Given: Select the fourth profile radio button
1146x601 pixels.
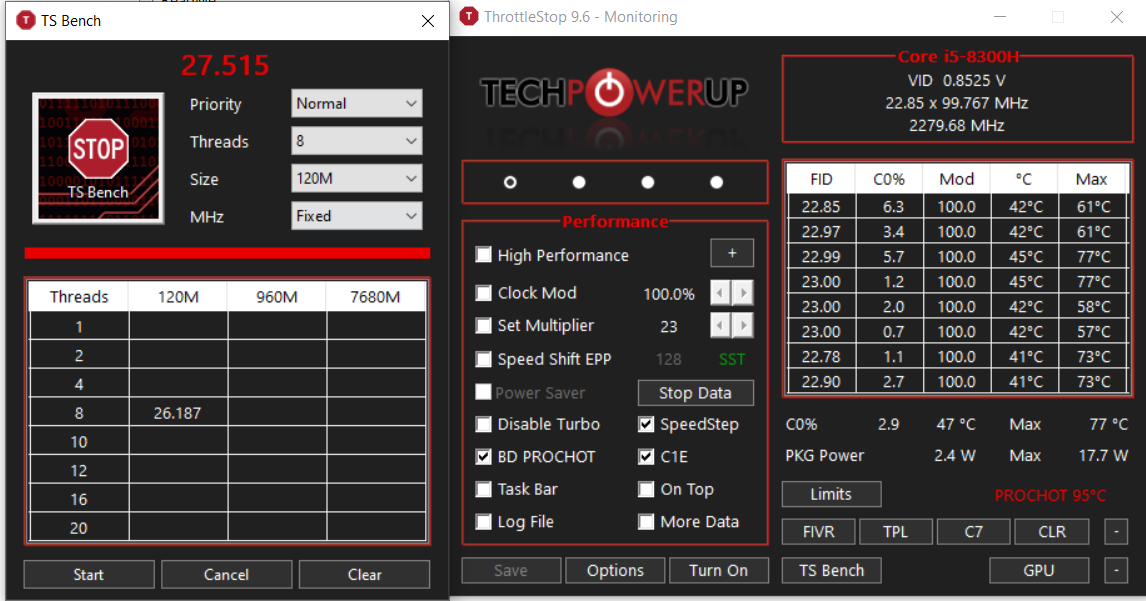Looking at the screenshot, I should coord(716,182).
